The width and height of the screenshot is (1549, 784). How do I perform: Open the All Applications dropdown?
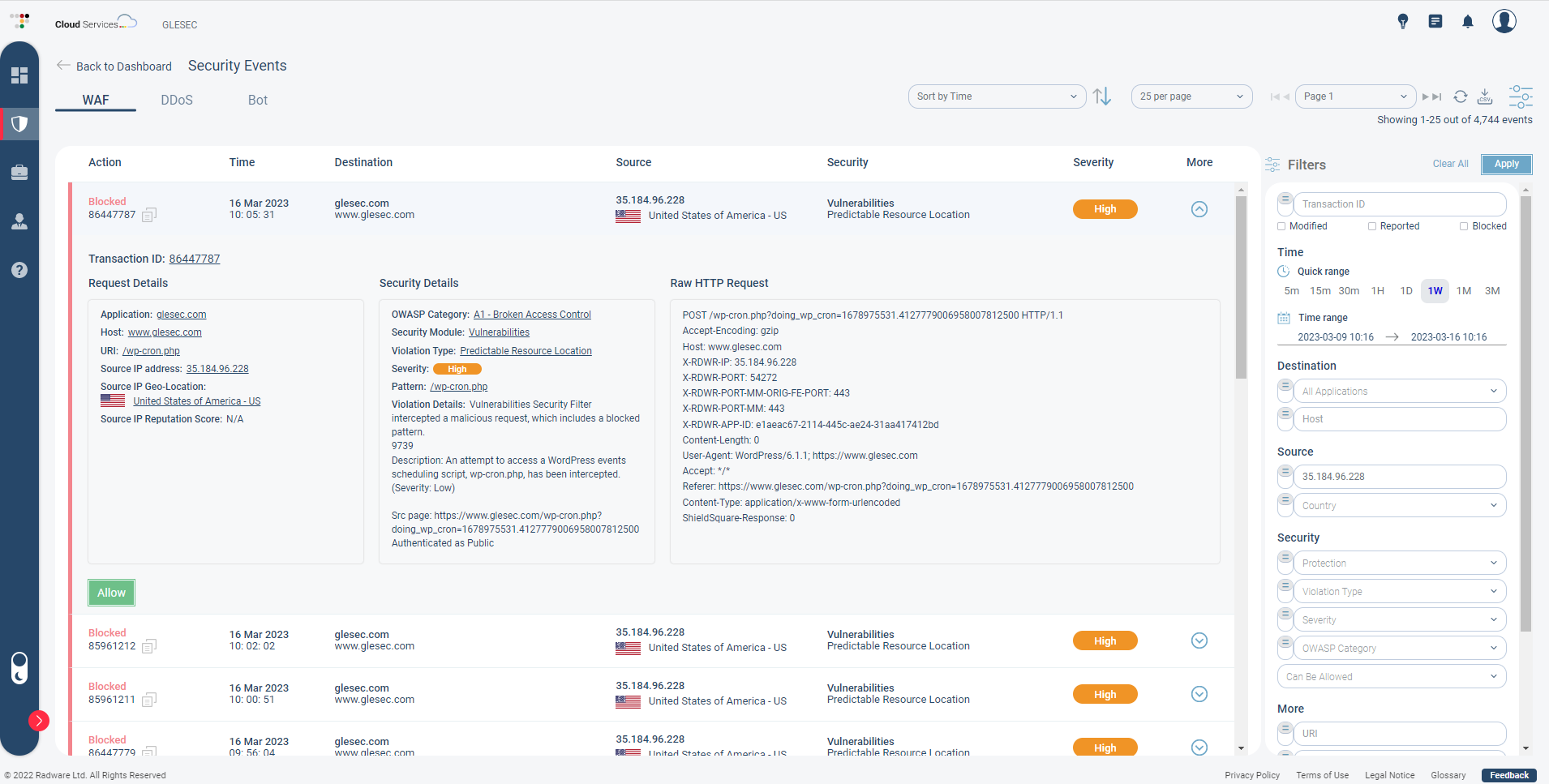[1400, 391]
